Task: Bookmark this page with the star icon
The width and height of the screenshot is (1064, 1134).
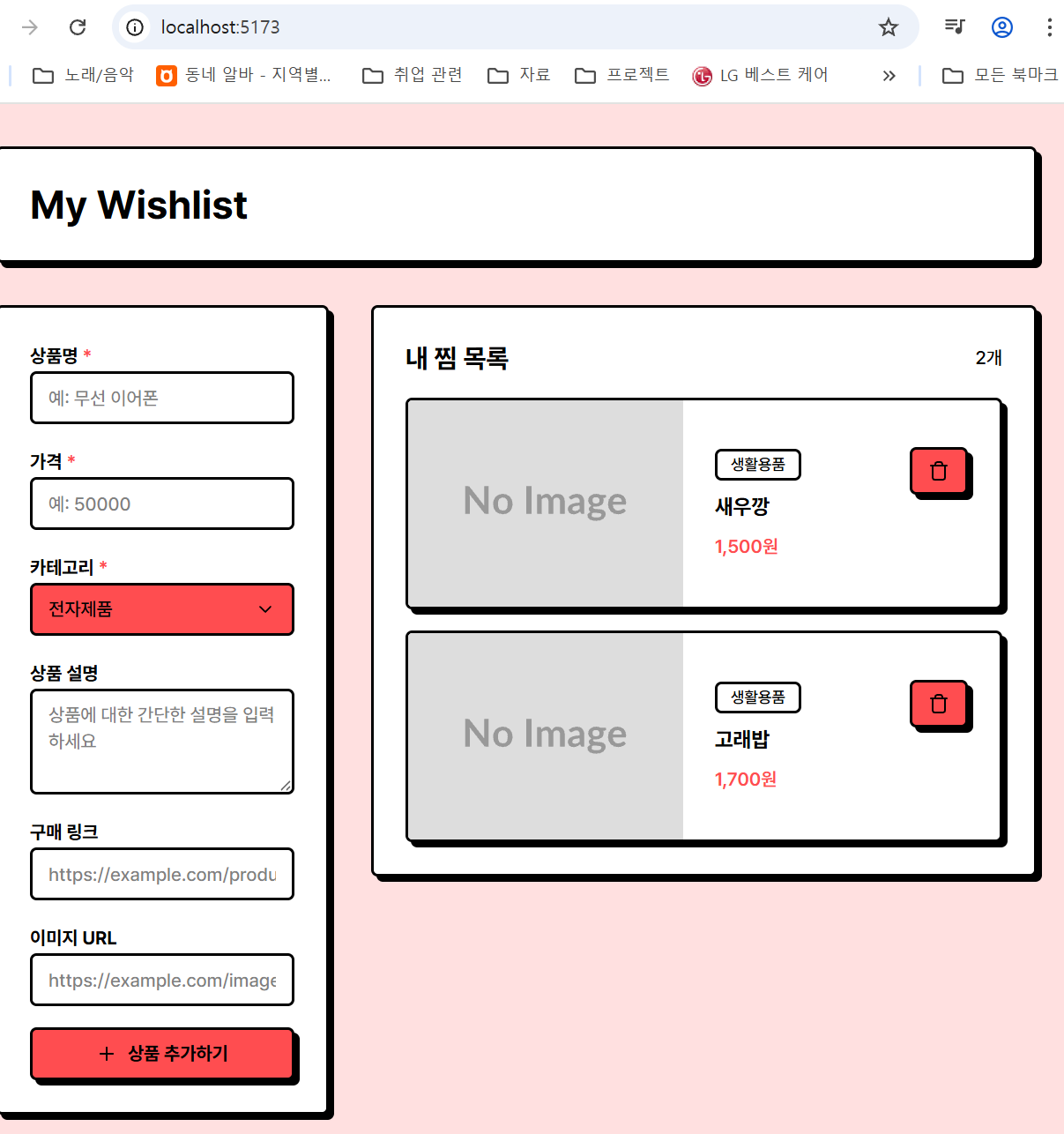Action: click(889, 27)
